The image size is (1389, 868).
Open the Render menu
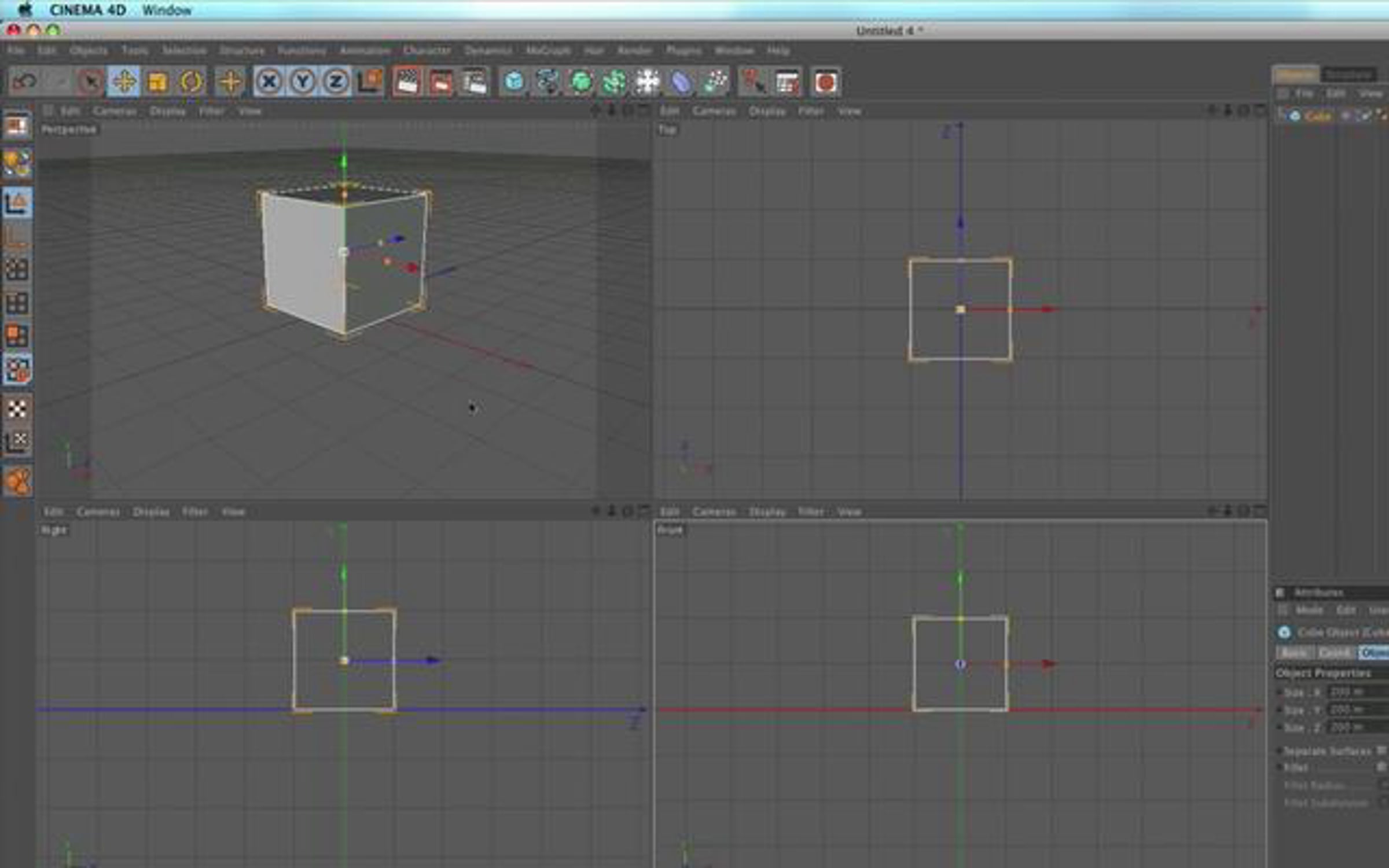(634, 50)
